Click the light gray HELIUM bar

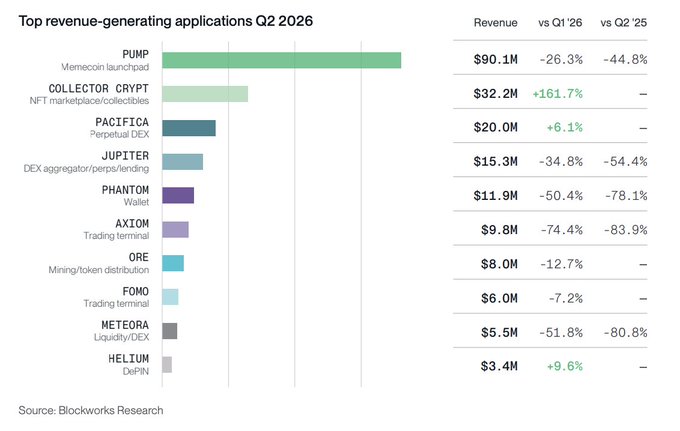[167, 365]
